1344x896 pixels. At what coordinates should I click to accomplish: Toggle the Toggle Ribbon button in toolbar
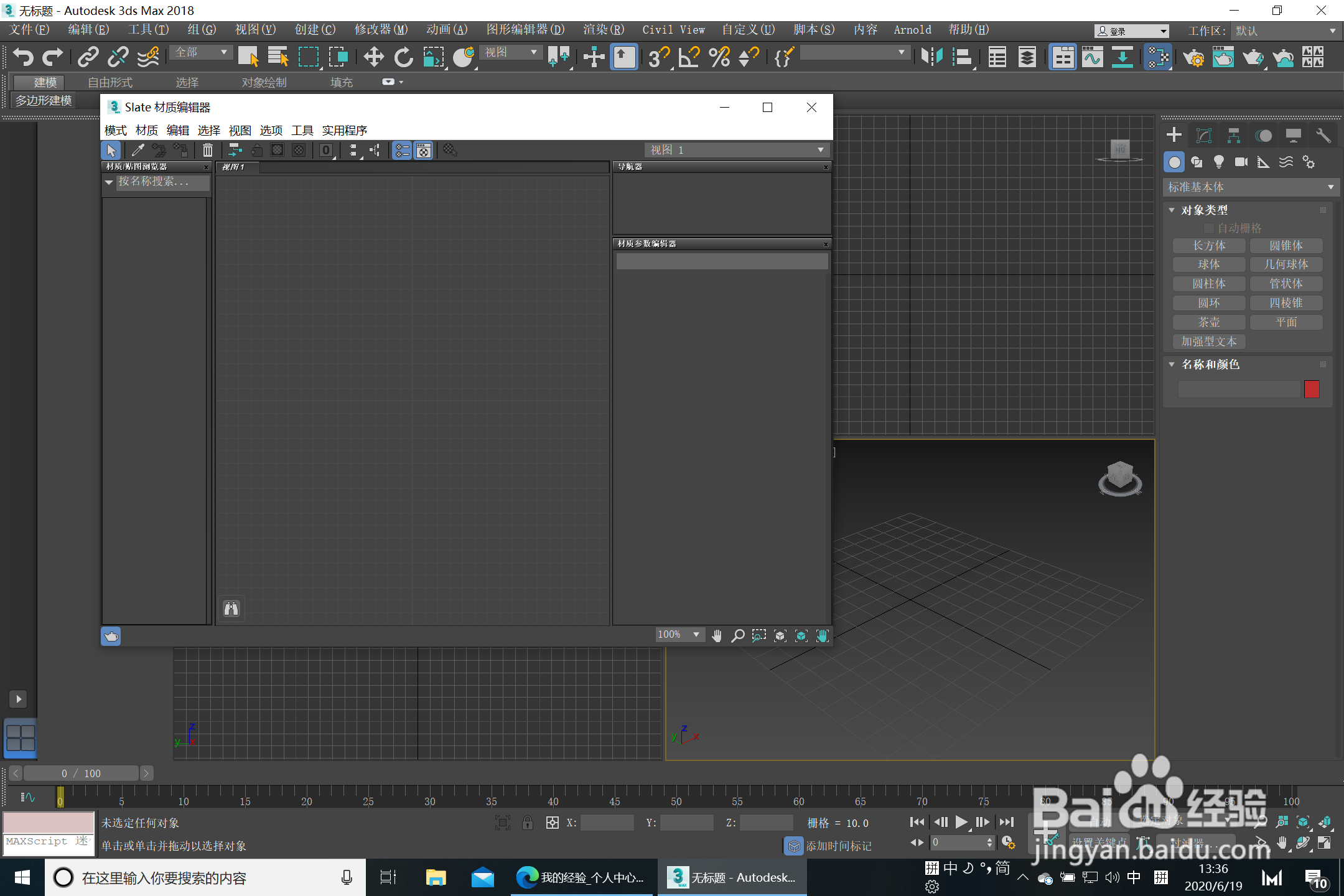tap(1063, 57)
